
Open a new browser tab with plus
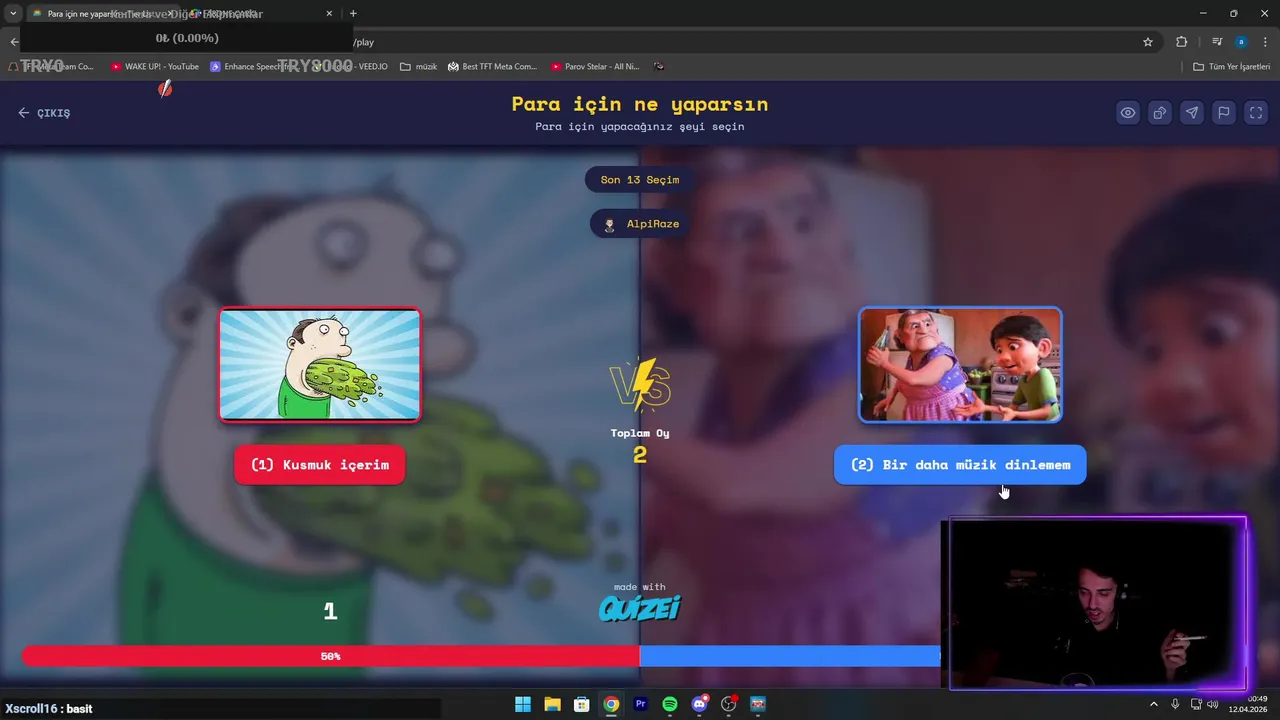tap(353, 13)
